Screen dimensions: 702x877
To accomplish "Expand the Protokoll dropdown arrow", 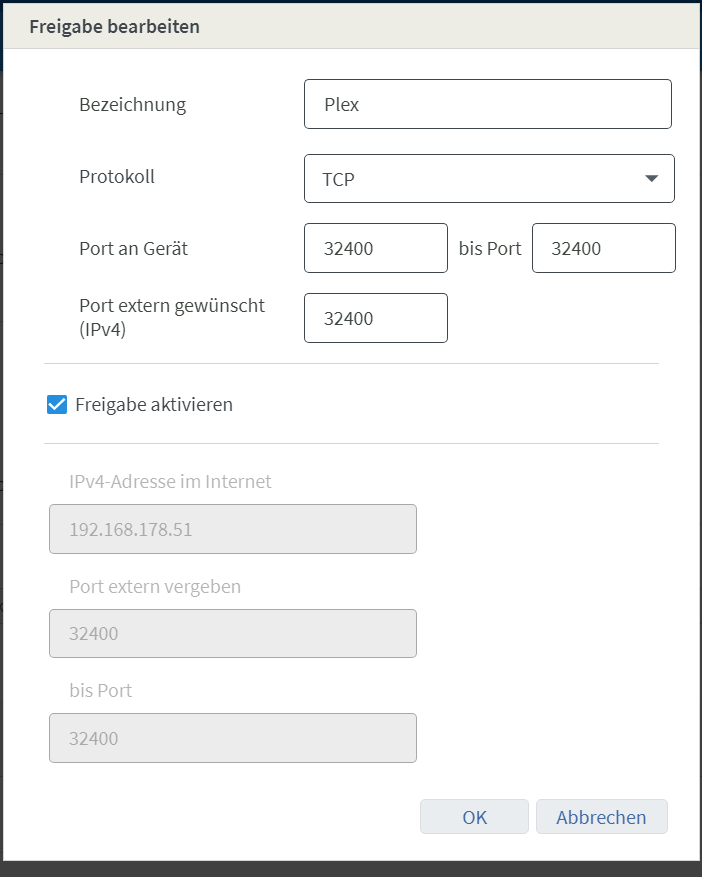I will (652, 179).
